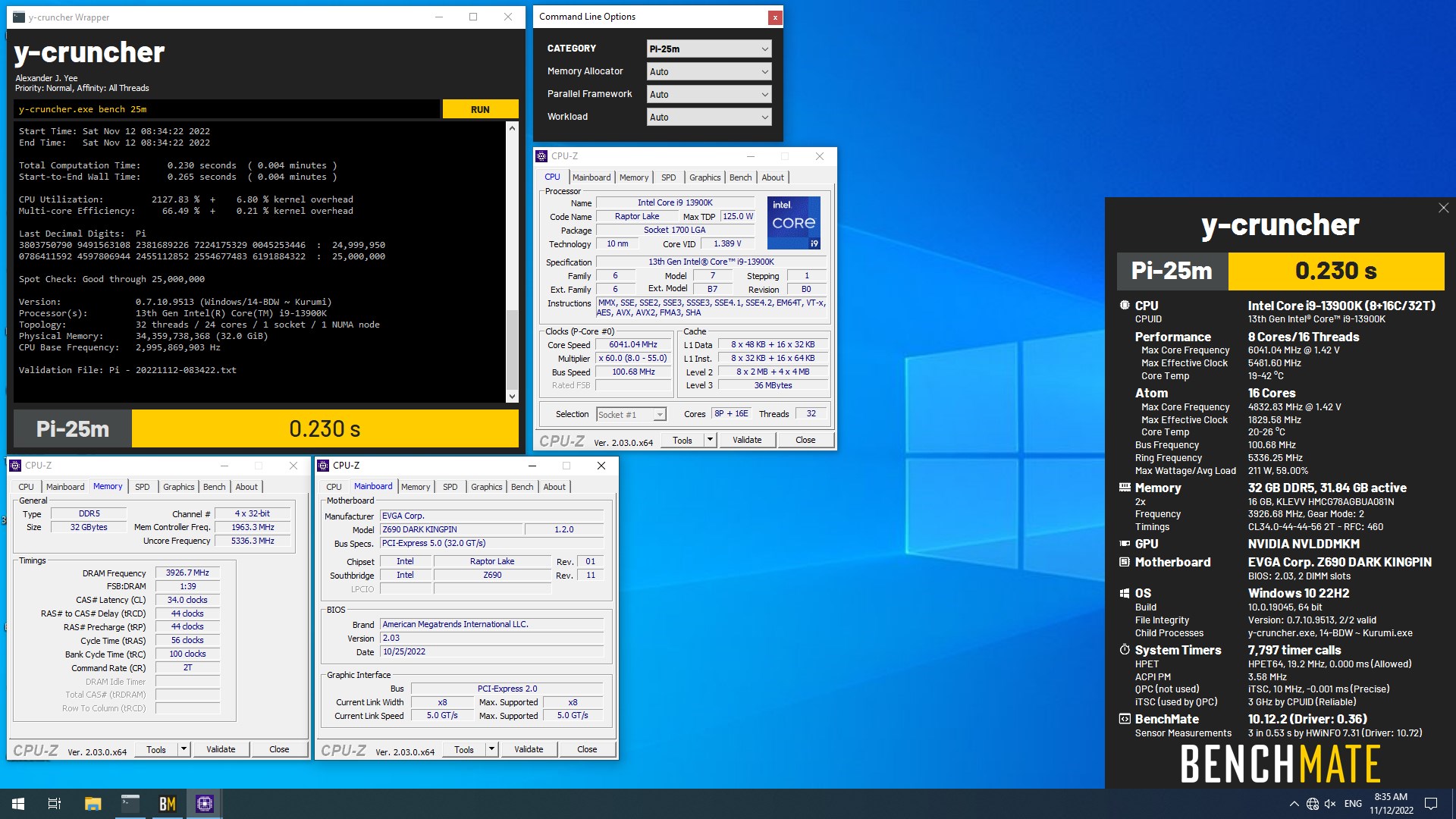Viewport: 1456px width, 819px height.
Task: Open About tab in CPU-Z Mainboard window
Action: coord(554,487)
